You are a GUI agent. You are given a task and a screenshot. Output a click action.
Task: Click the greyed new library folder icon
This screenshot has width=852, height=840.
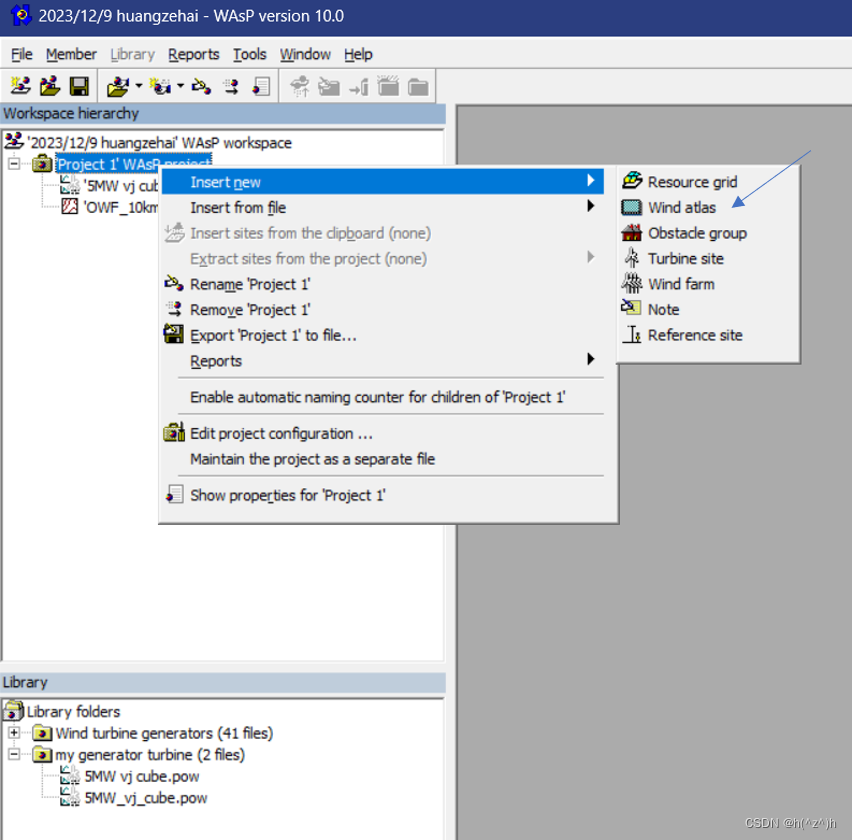coord(388,86)
